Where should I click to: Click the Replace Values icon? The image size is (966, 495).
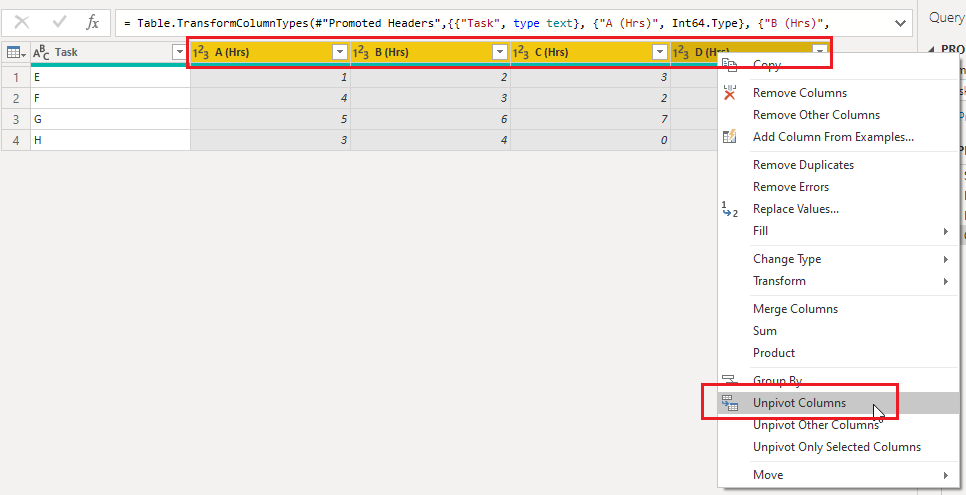pos(729,209)
